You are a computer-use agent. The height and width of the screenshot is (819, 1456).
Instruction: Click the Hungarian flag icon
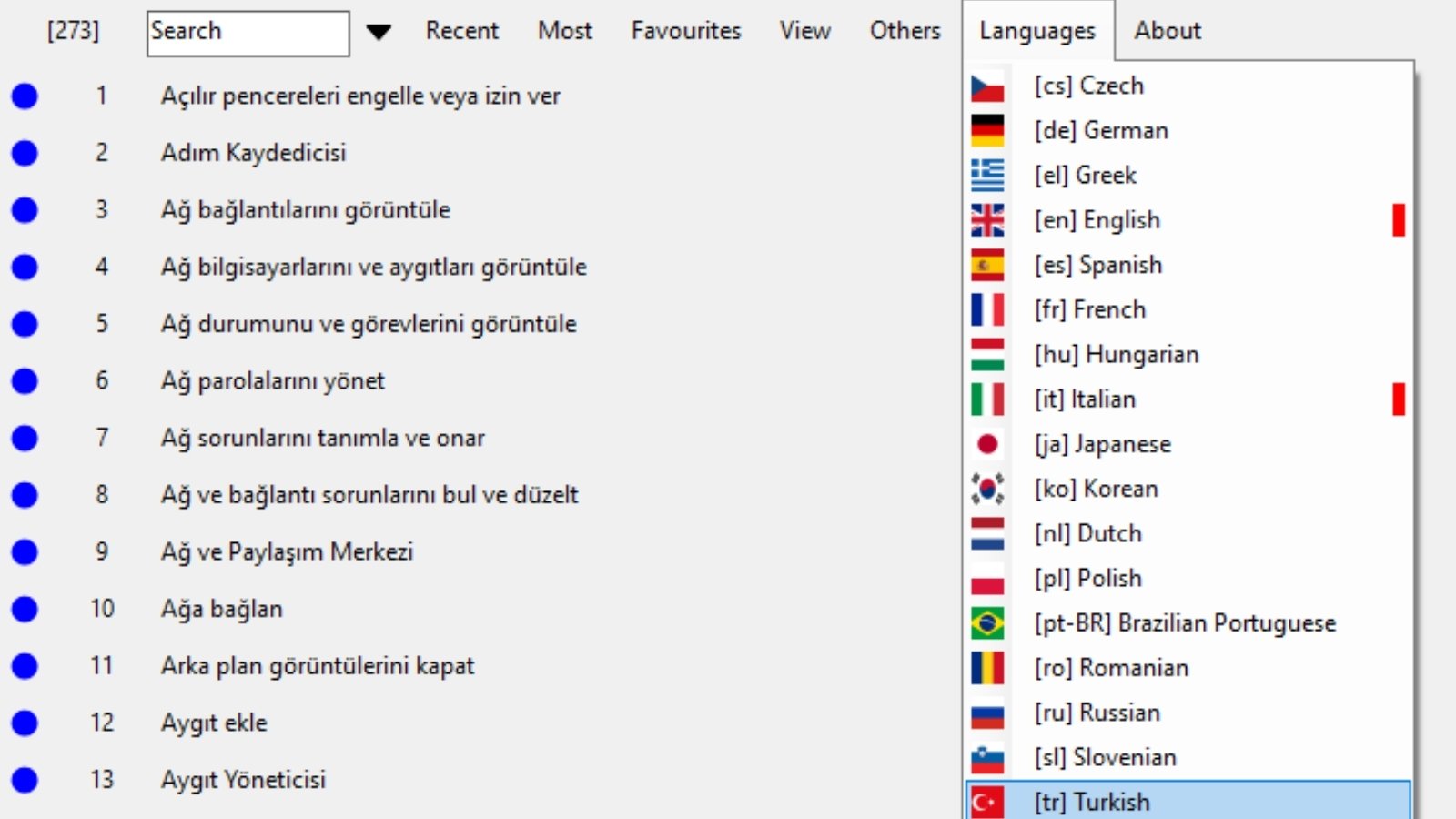[x=987, y=354]
